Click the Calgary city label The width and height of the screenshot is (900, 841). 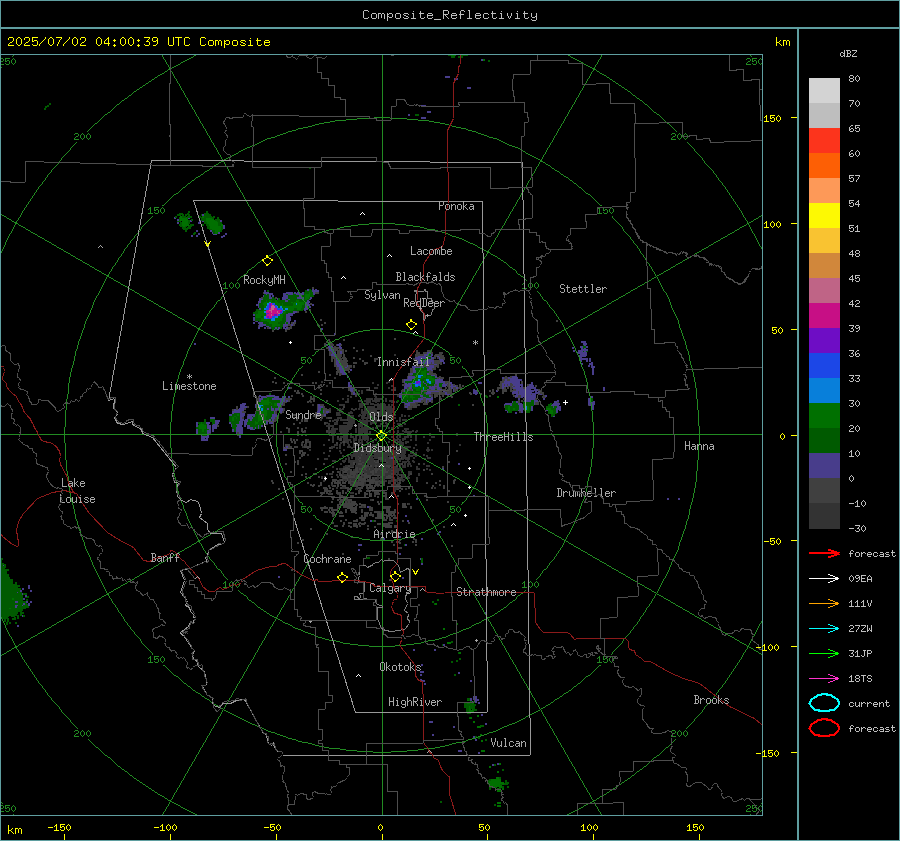click(x=390, y=588)
